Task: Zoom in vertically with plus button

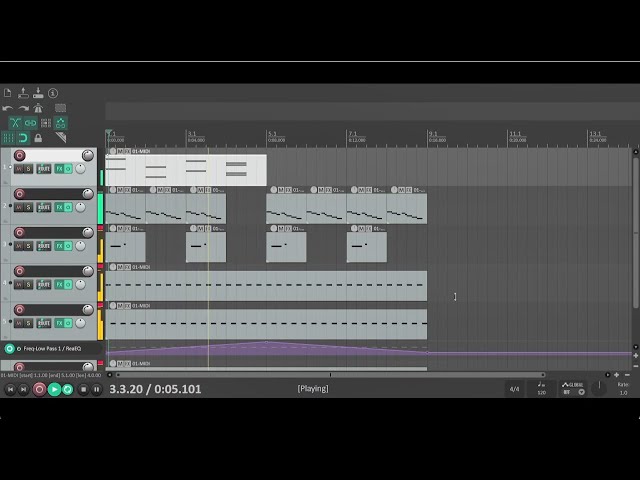Action: [x=636, y=356]
